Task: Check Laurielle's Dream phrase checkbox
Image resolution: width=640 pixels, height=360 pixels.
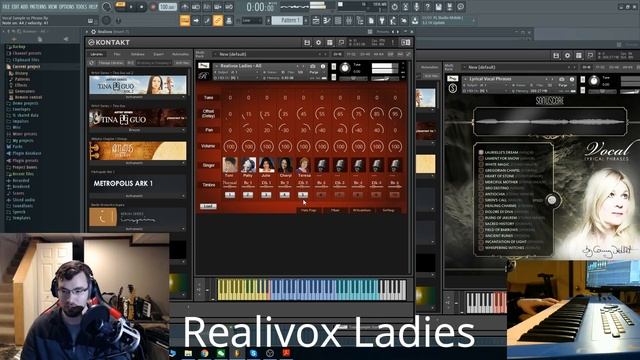Action: (x=481, y=152)
